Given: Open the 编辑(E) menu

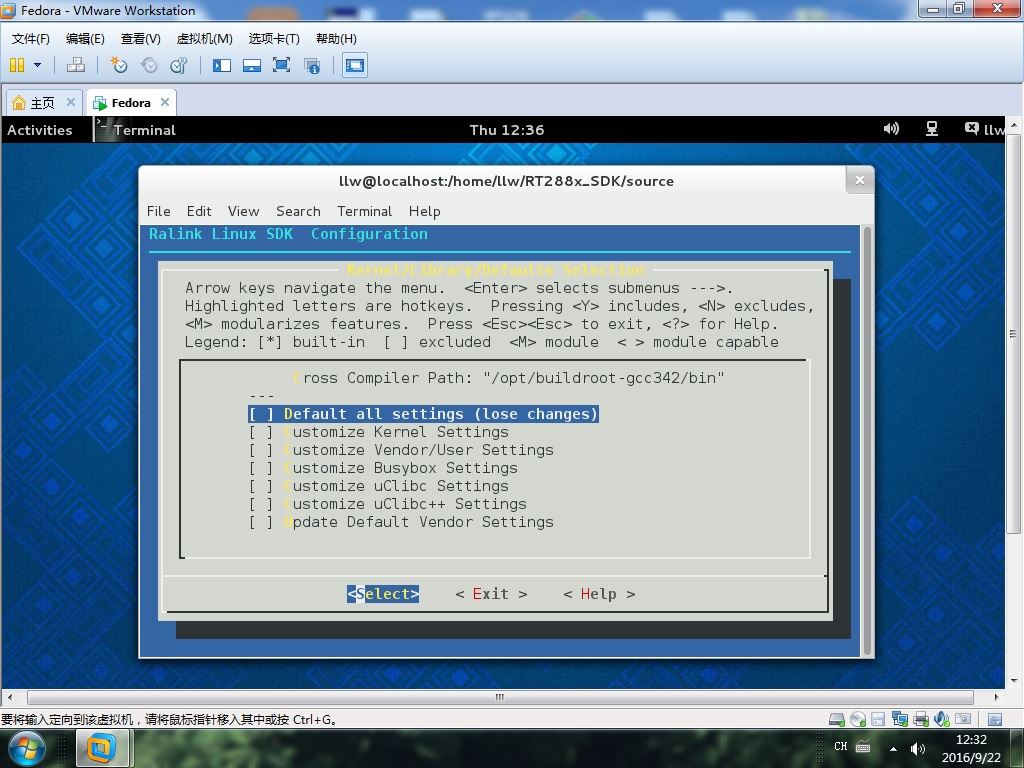Looking at the screenshot, I should (x=85, y=39).
